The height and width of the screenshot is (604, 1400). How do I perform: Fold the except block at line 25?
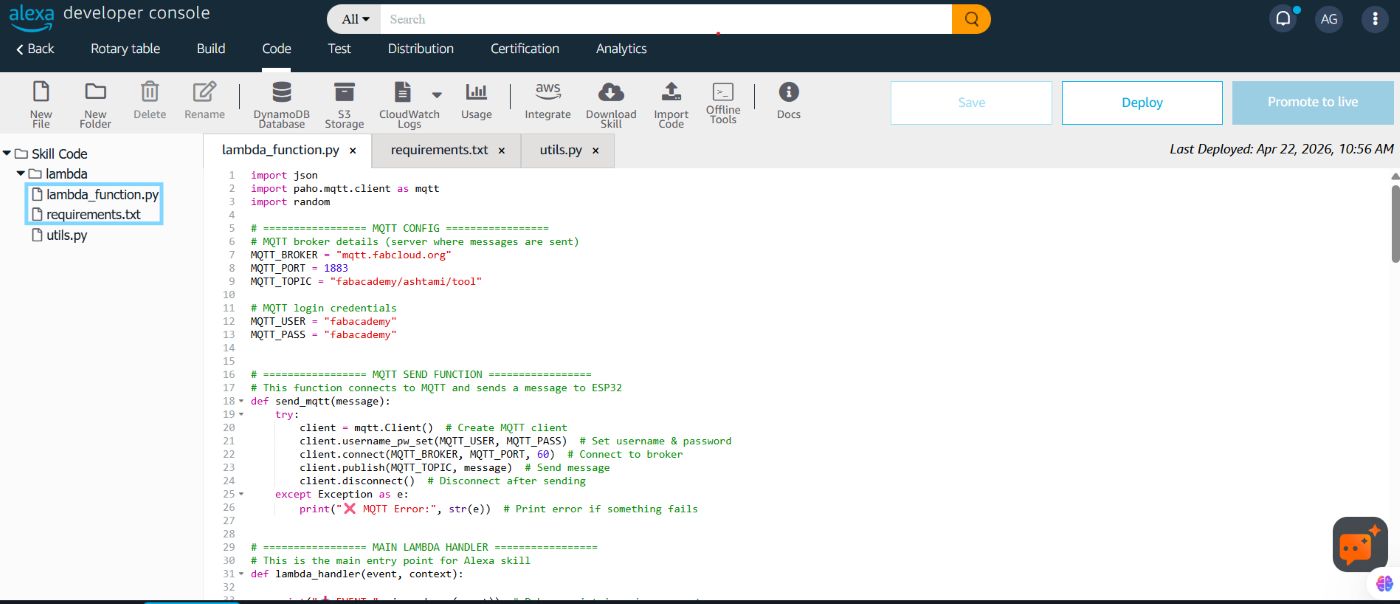(x=241, y=494)
